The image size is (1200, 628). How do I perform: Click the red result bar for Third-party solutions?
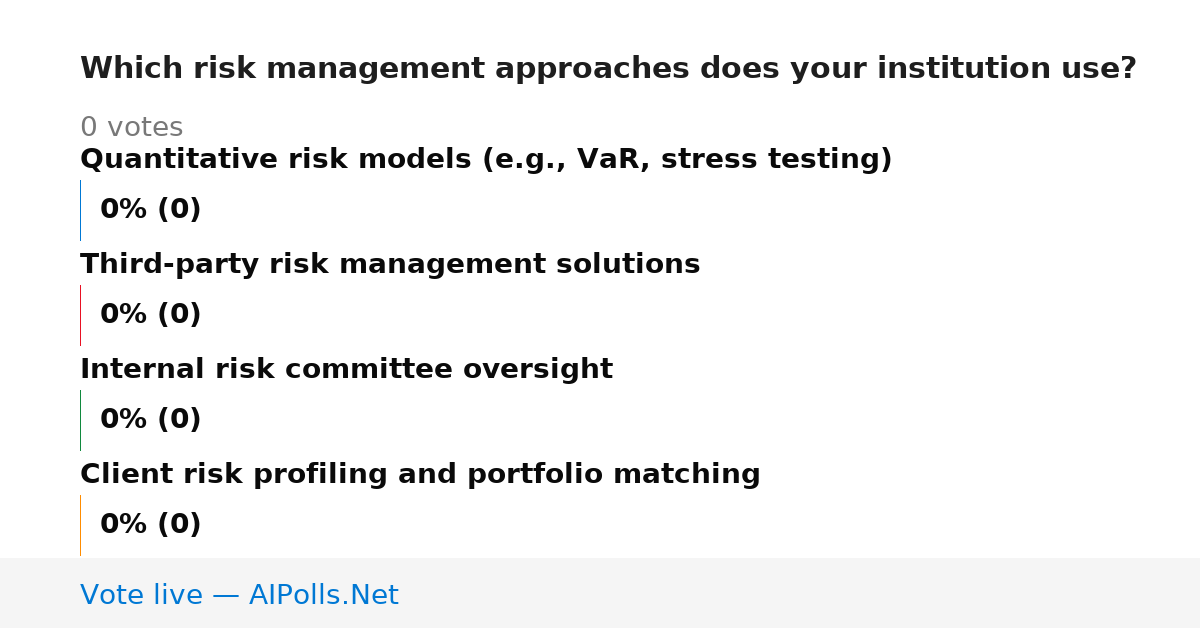click(80, 315)
